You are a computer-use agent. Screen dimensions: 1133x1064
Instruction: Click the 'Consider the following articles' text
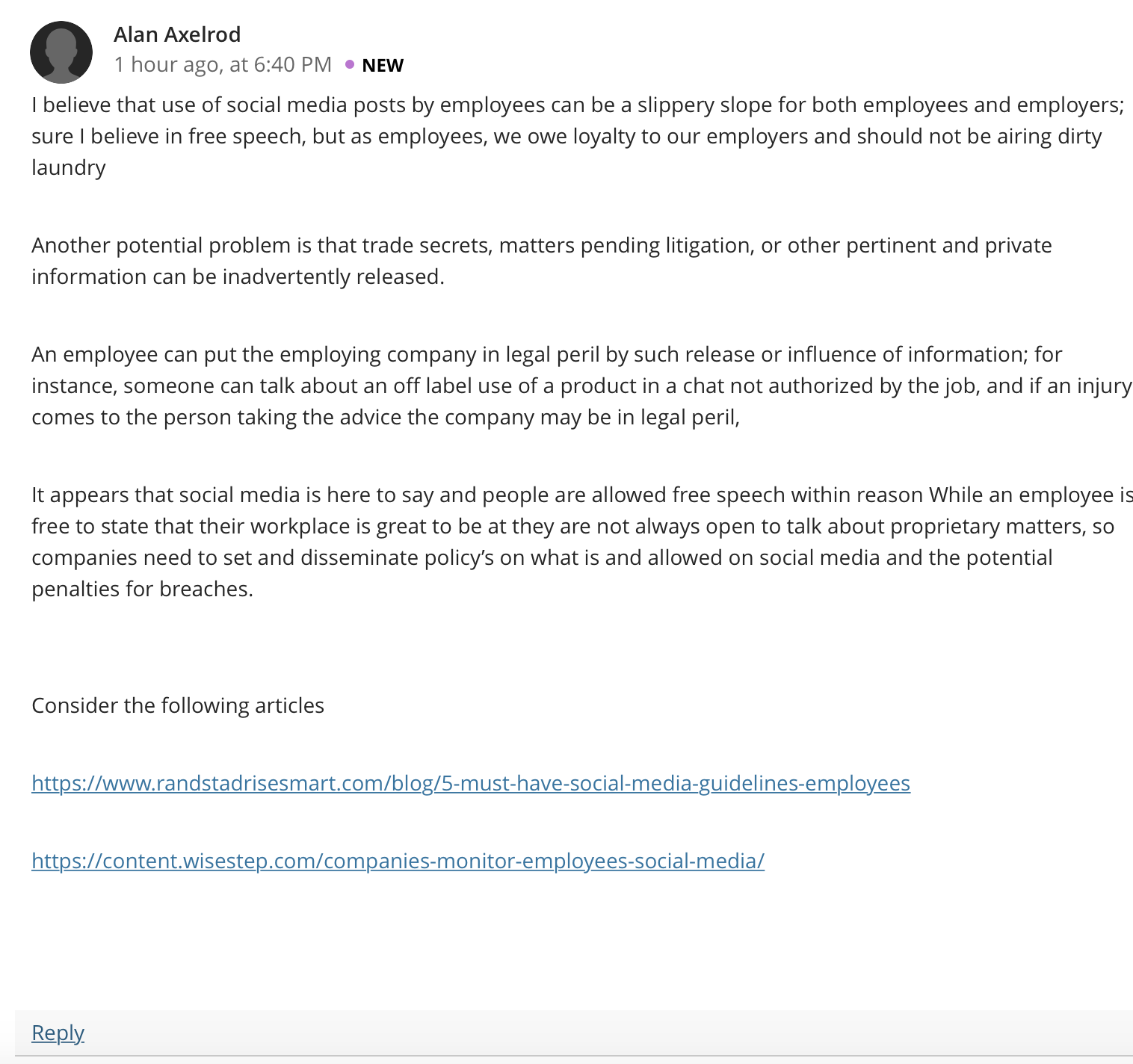pyautogui.click(x=178, y=705)
